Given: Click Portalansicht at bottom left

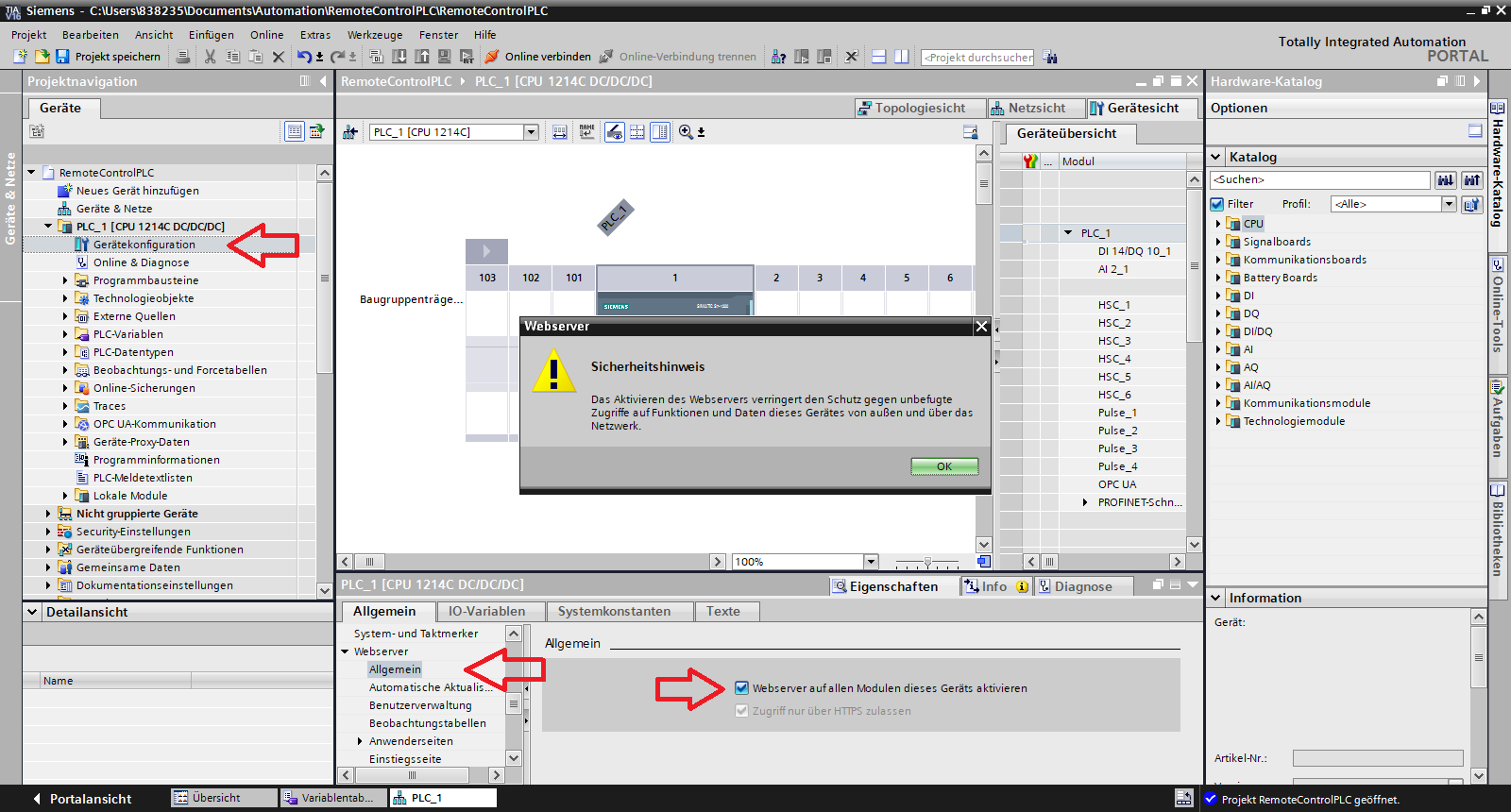Looking at the screenshot, I should coord(83,799).
